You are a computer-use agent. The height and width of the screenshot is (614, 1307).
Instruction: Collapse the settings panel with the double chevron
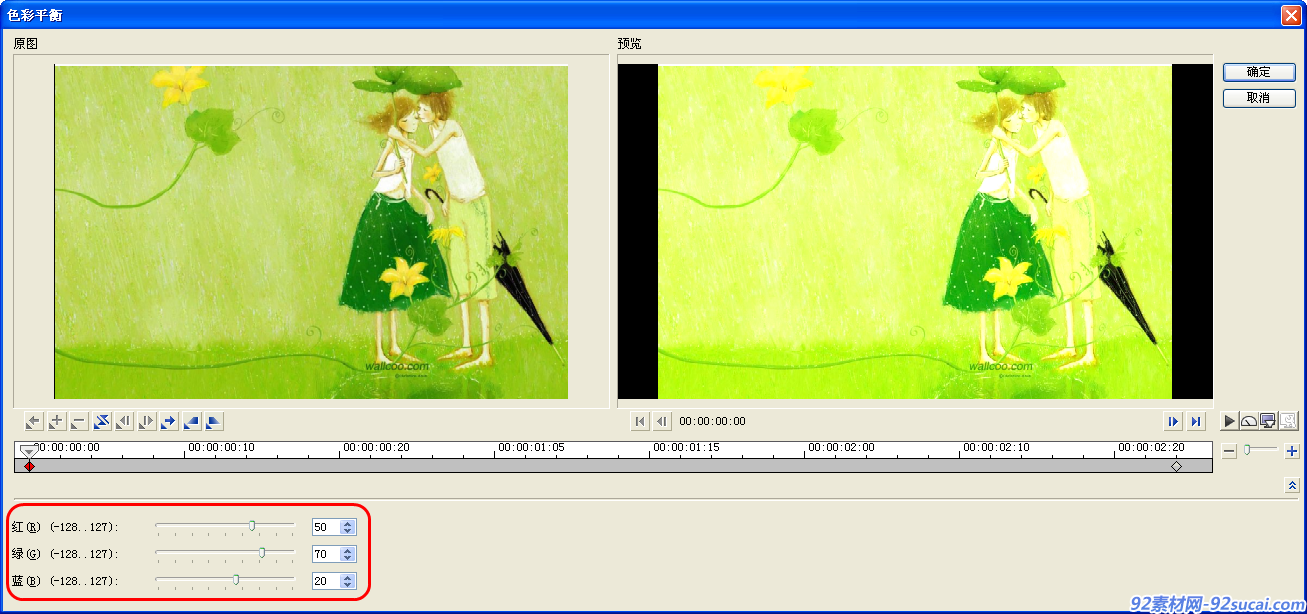point(1292,485)
